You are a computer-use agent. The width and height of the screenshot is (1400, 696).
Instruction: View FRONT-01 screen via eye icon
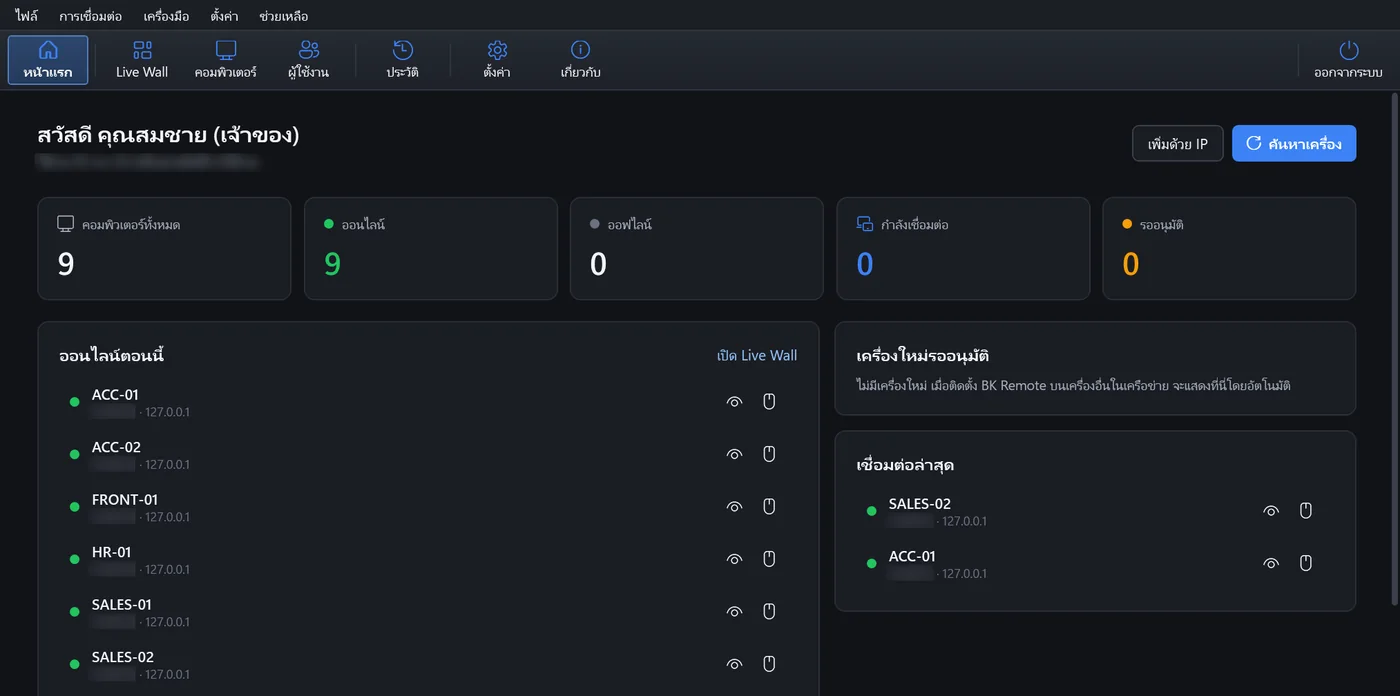pyautogui.click(x=735, y=507)
